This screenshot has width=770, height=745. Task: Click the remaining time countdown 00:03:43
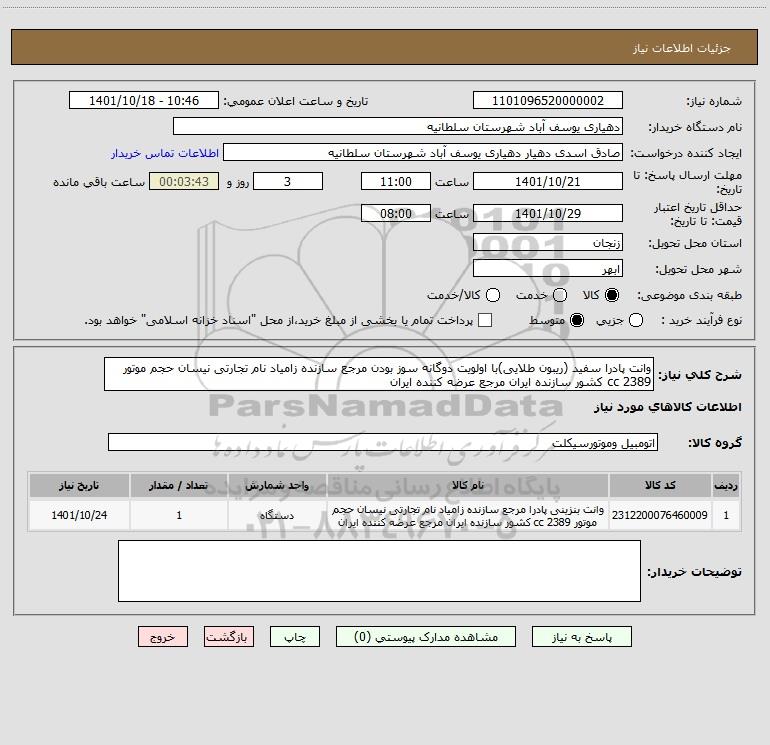(x=184, y=182)
